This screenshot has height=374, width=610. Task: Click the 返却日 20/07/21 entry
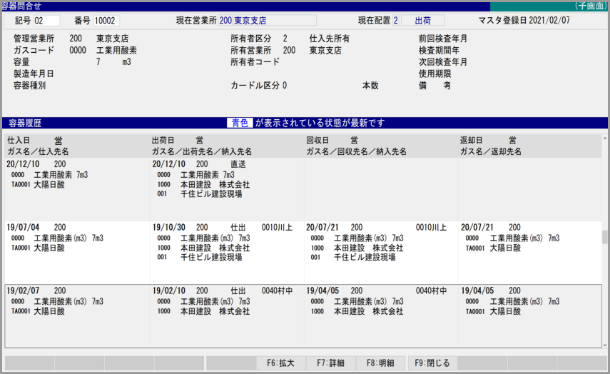(x=477, y=227)
